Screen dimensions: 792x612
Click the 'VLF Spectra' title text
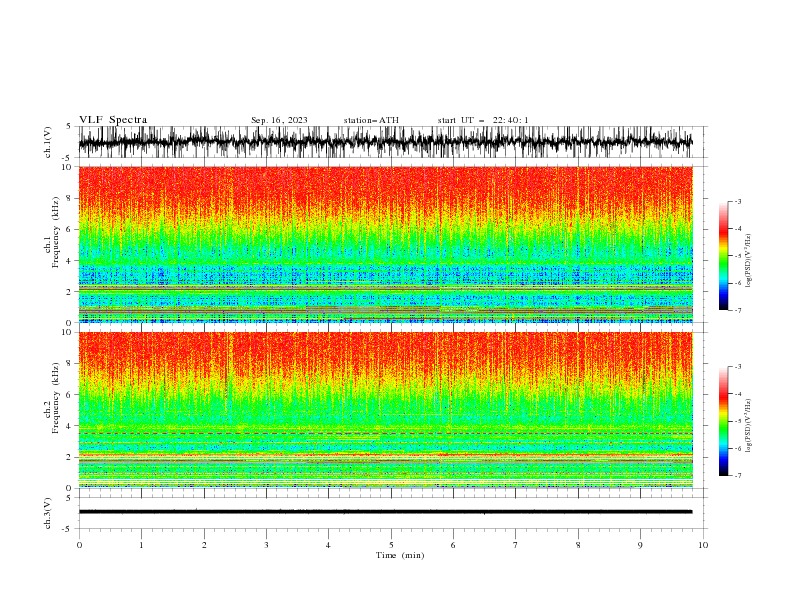pyautogui.click(x=113, y=120)
